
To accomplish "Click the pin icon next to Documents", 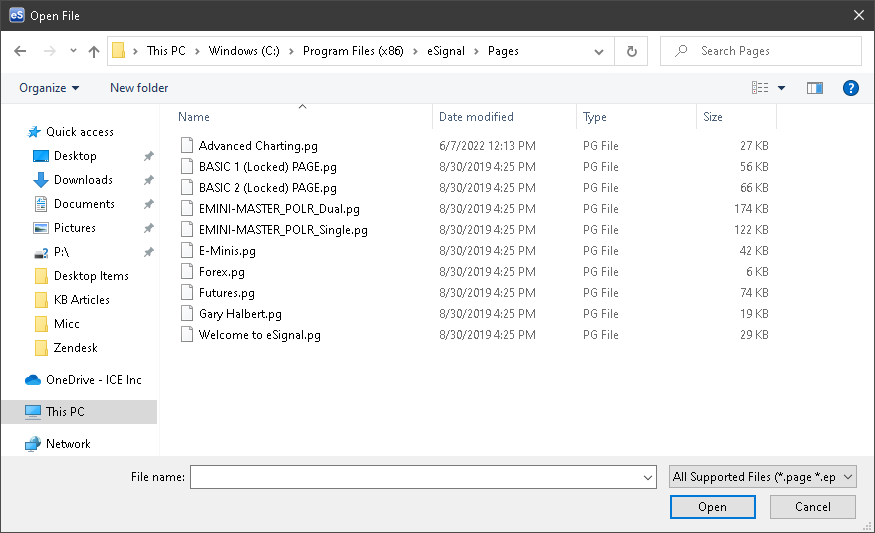I will click(148, 204).
